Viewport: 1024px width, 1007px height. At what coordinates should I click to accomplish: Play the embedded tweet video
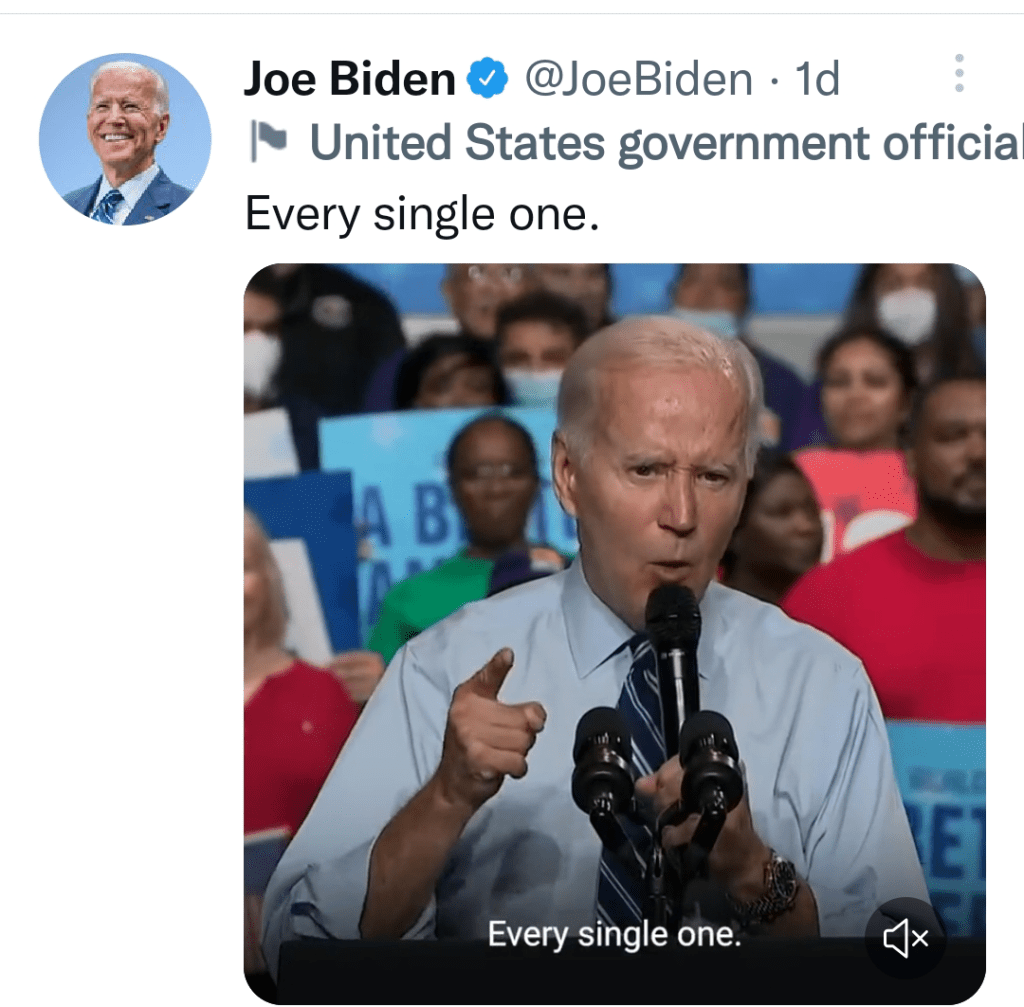coord(615,633)
